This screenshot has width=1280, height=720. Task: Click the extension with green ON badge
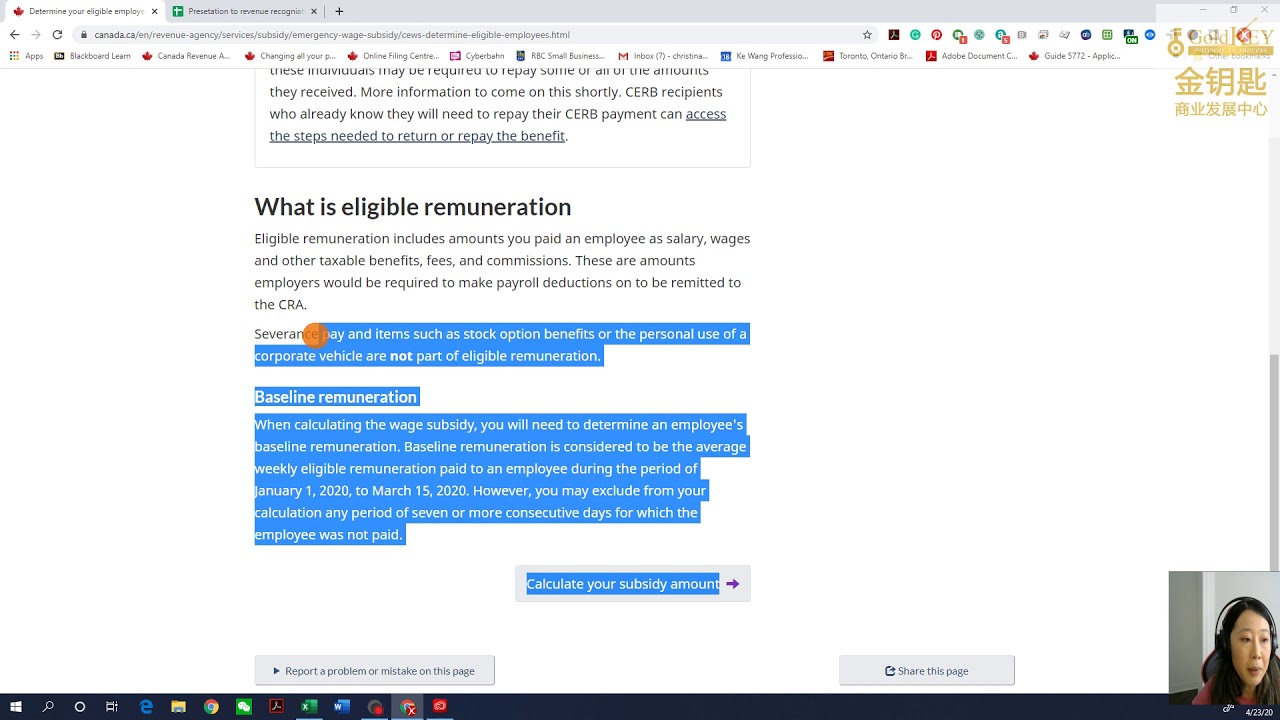[x=1130, y=36]
